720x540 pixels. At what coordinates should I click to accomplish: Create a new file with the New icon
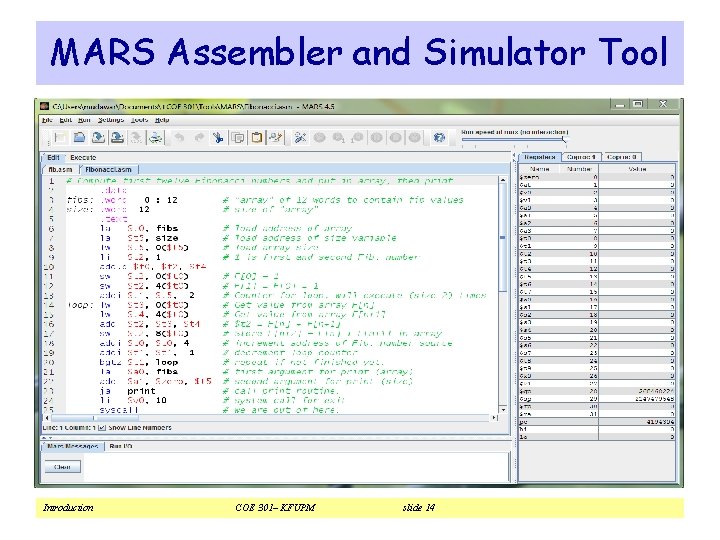tap(60, 137)
